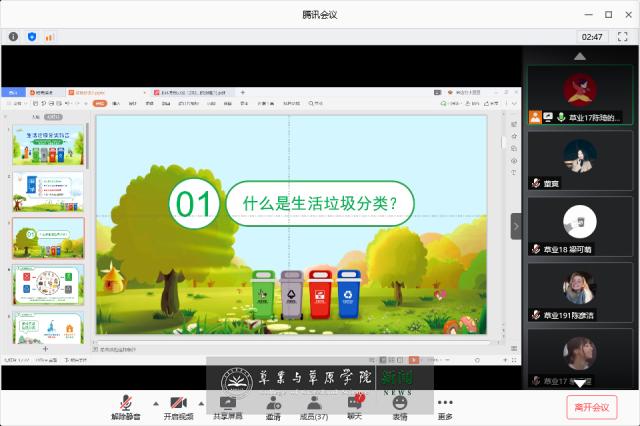Collapse the participant video sidebar

click(516, 226)
